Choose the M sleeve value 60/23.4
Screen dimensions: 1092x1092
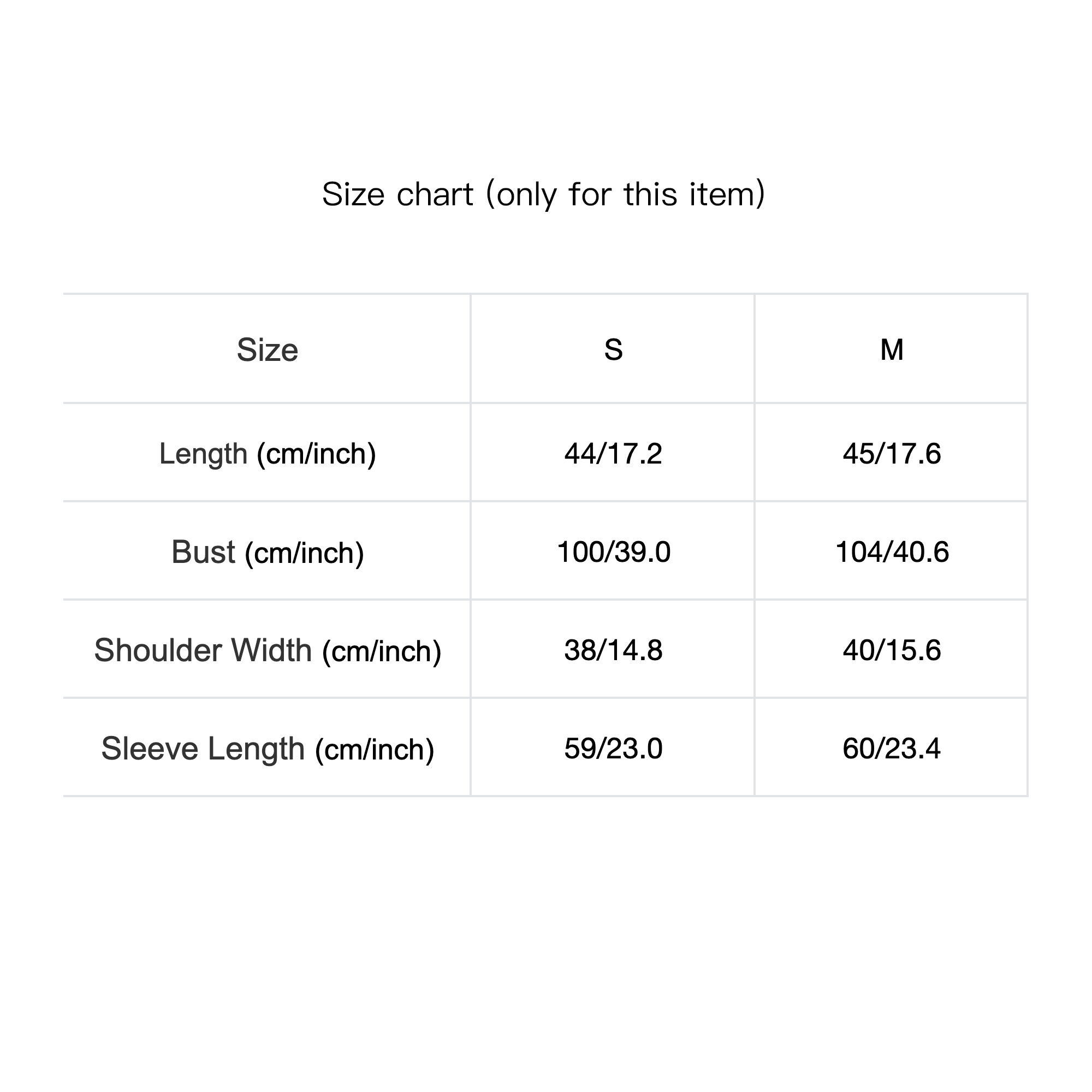[x=892, y=749]
